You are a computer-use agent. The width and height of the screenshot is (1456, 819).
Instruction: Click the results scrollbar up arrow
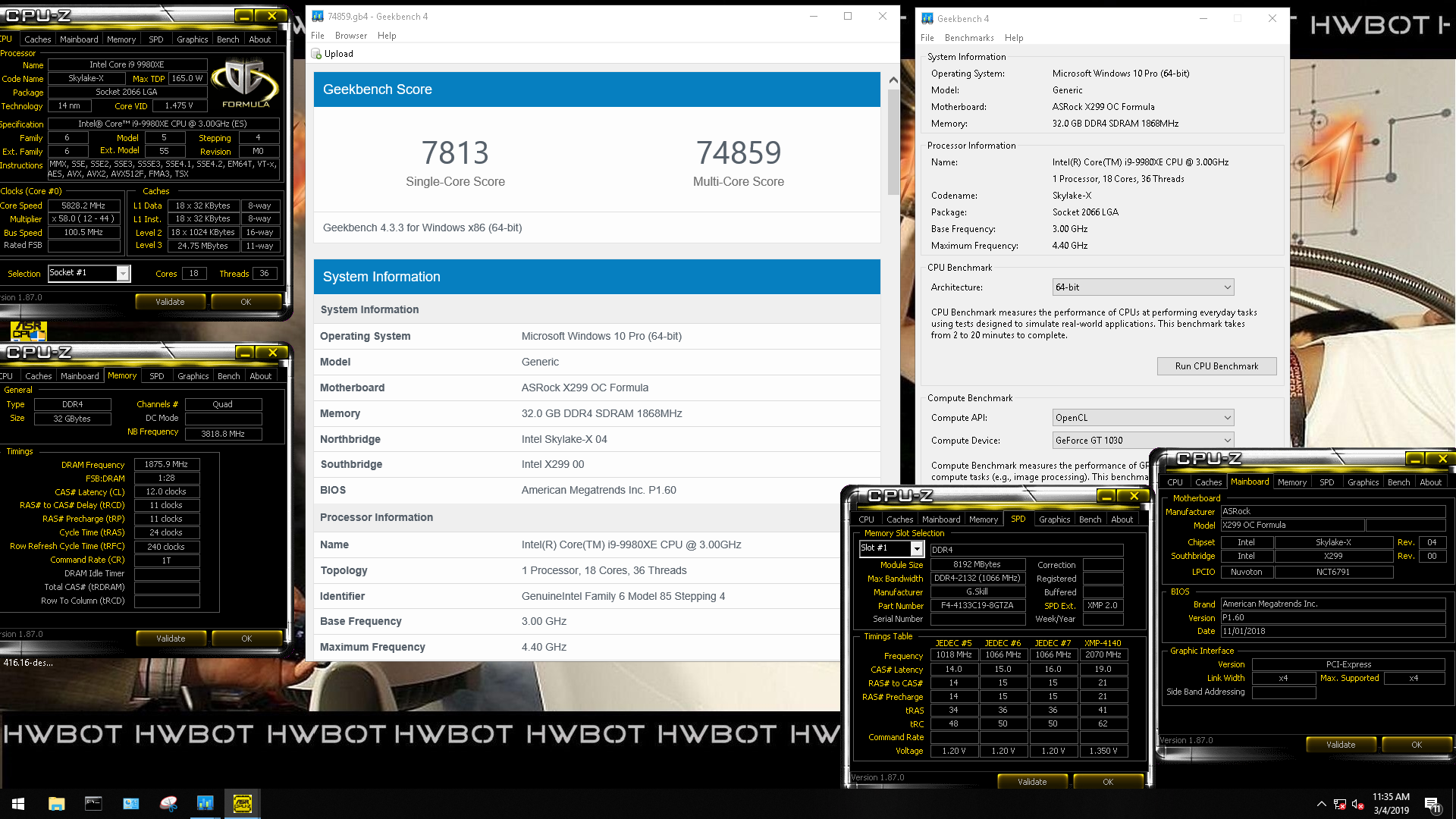(x=893, y=80)
